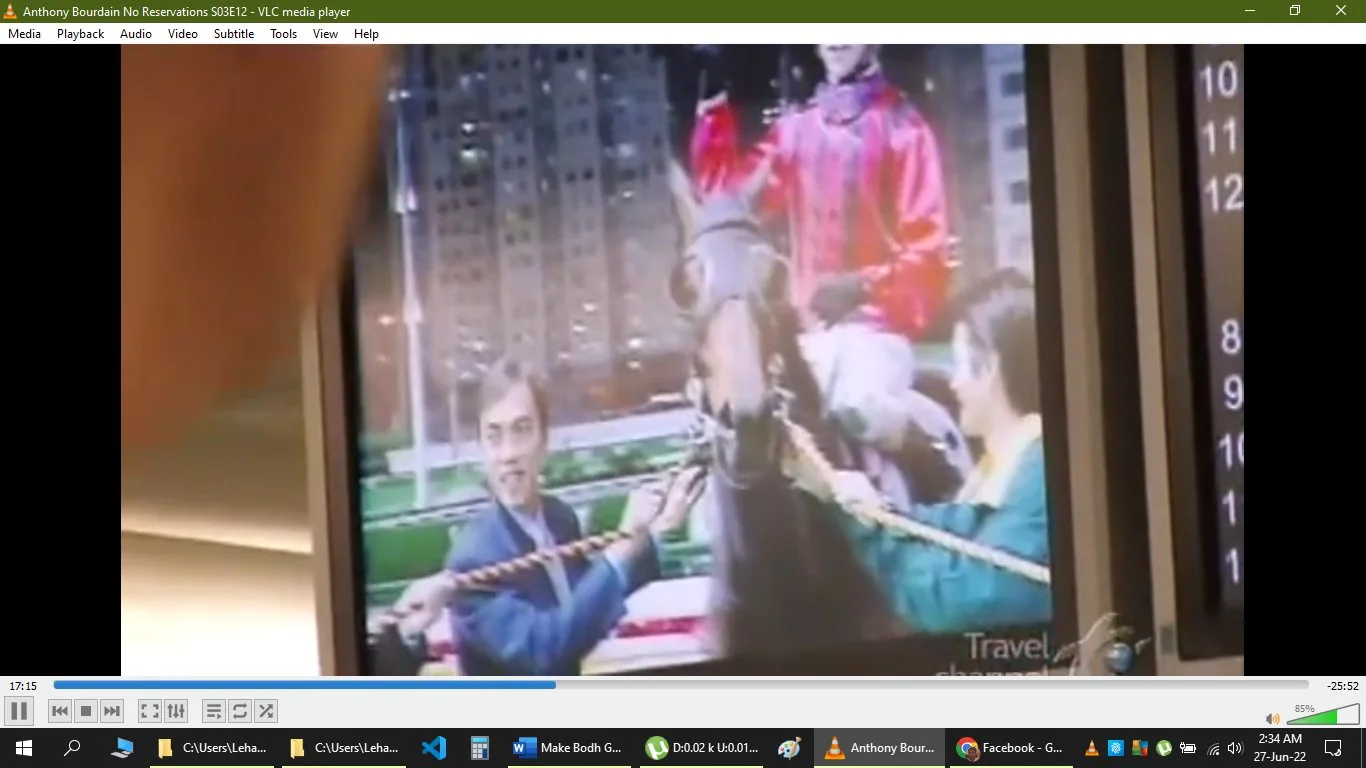Check battery status tray icon
This screenshot has width=1366, height=768.
click(x=1188, y=748)
